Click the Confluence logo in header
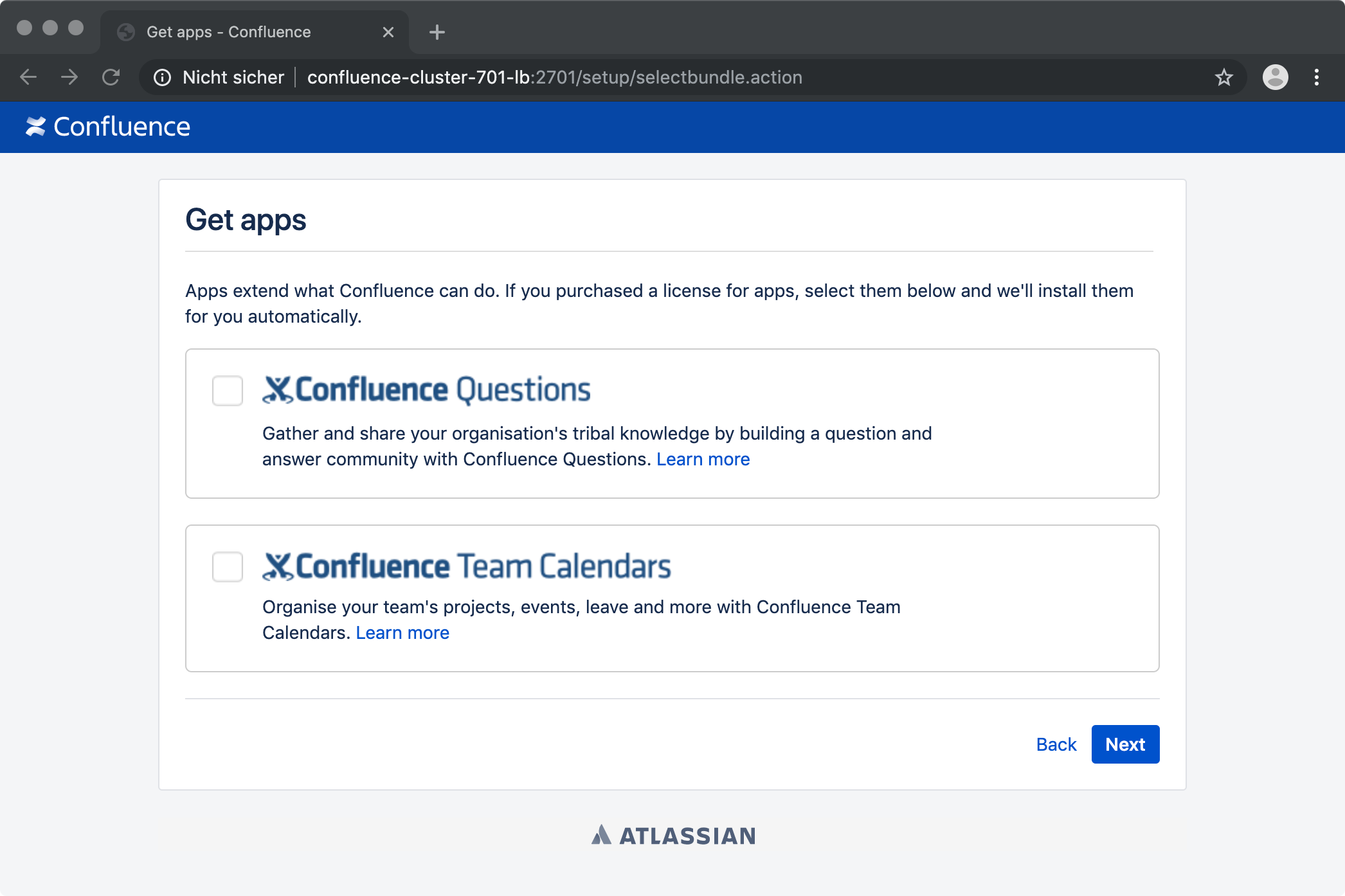Screen dimensions: 1345x896 (x=108, y=127)
